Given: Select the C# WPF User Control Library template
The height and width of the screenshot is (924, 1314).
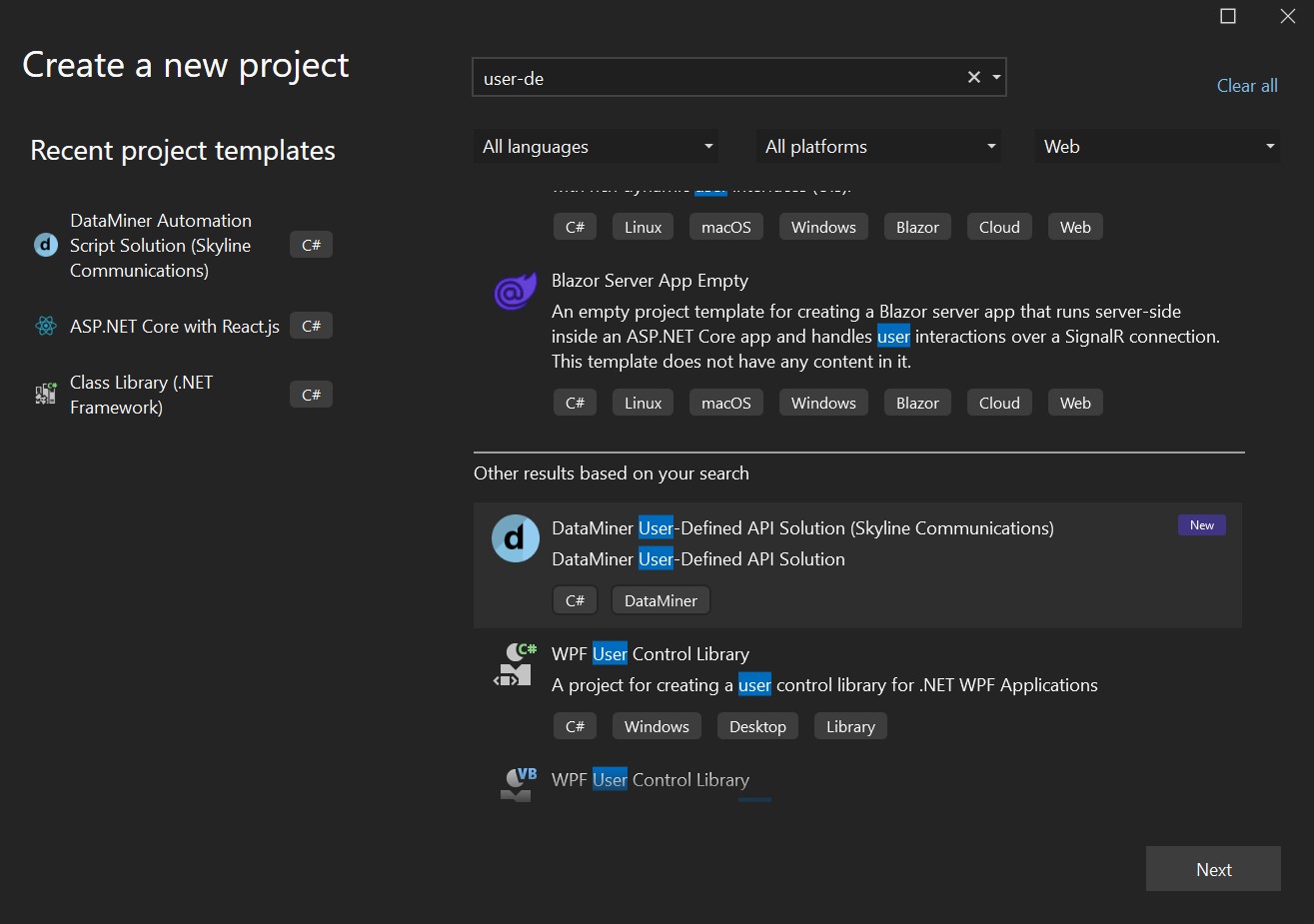Looking at the screenshot, I should coord(857,690).
